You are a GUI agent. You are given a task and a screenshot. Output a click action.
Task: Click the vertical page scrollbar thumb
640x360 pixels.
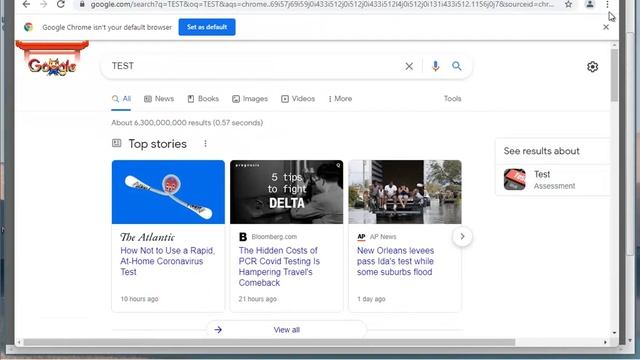pyautogui.click(x=614, y=76)
